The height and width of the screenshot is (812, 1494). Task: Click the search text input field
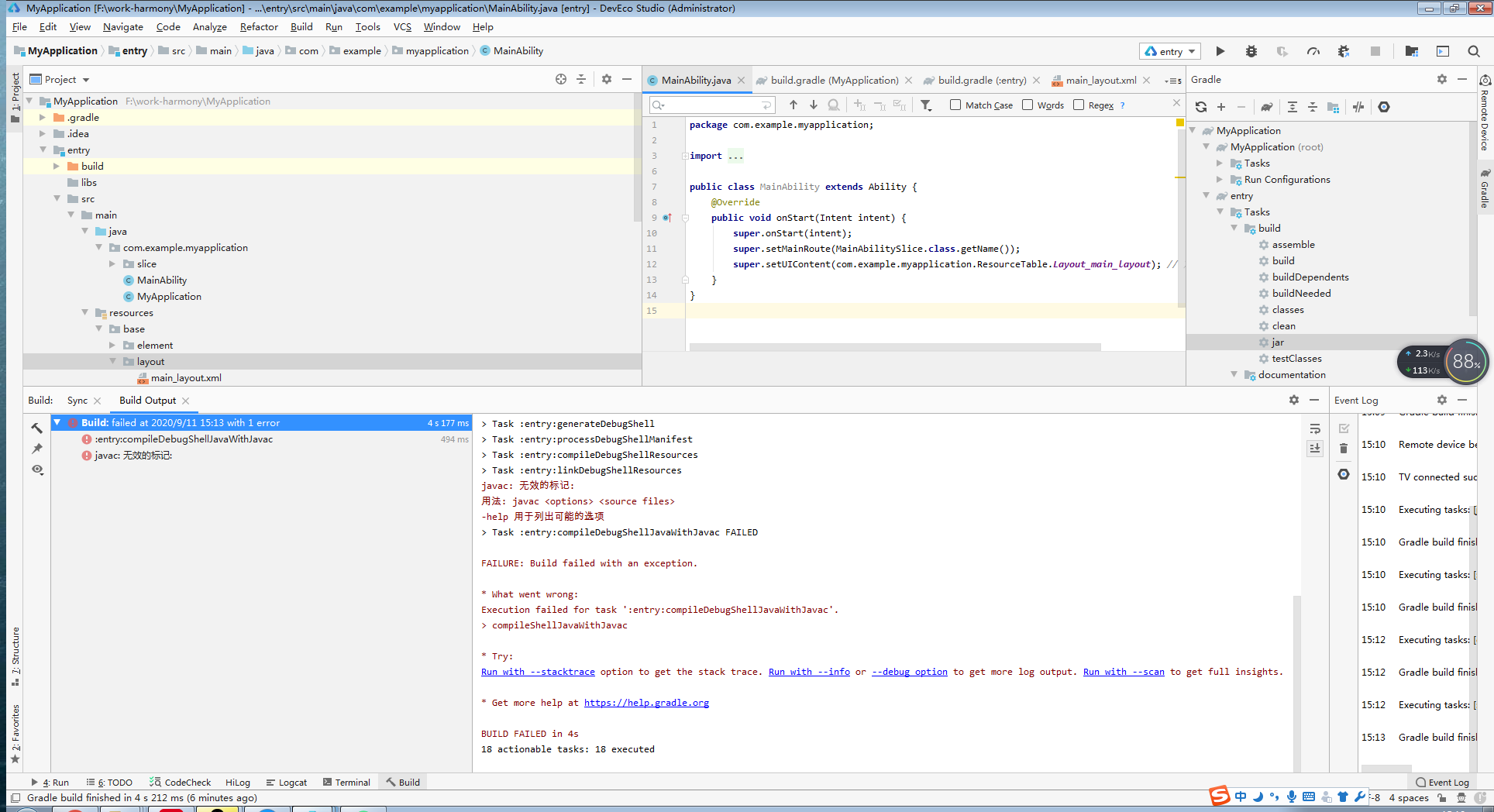pos(713,105)
